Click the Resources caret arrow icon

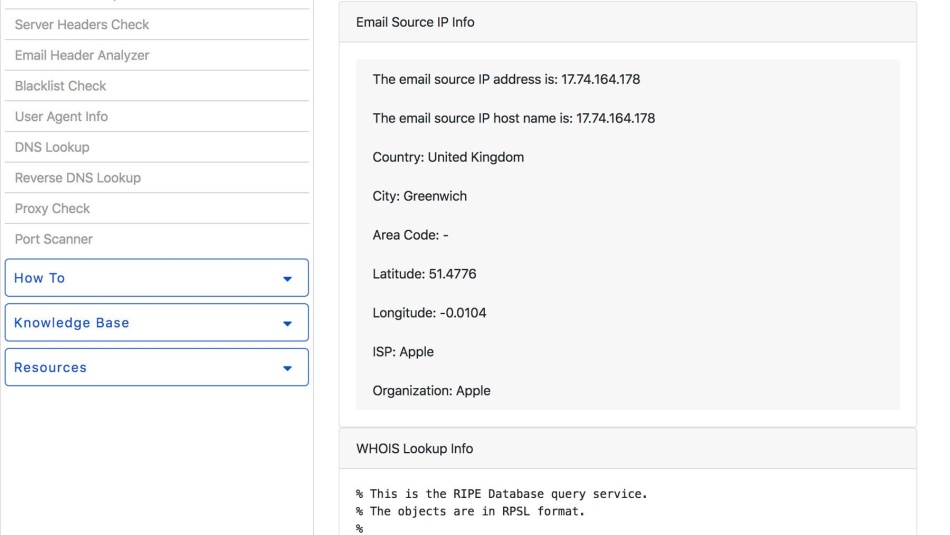287,368
